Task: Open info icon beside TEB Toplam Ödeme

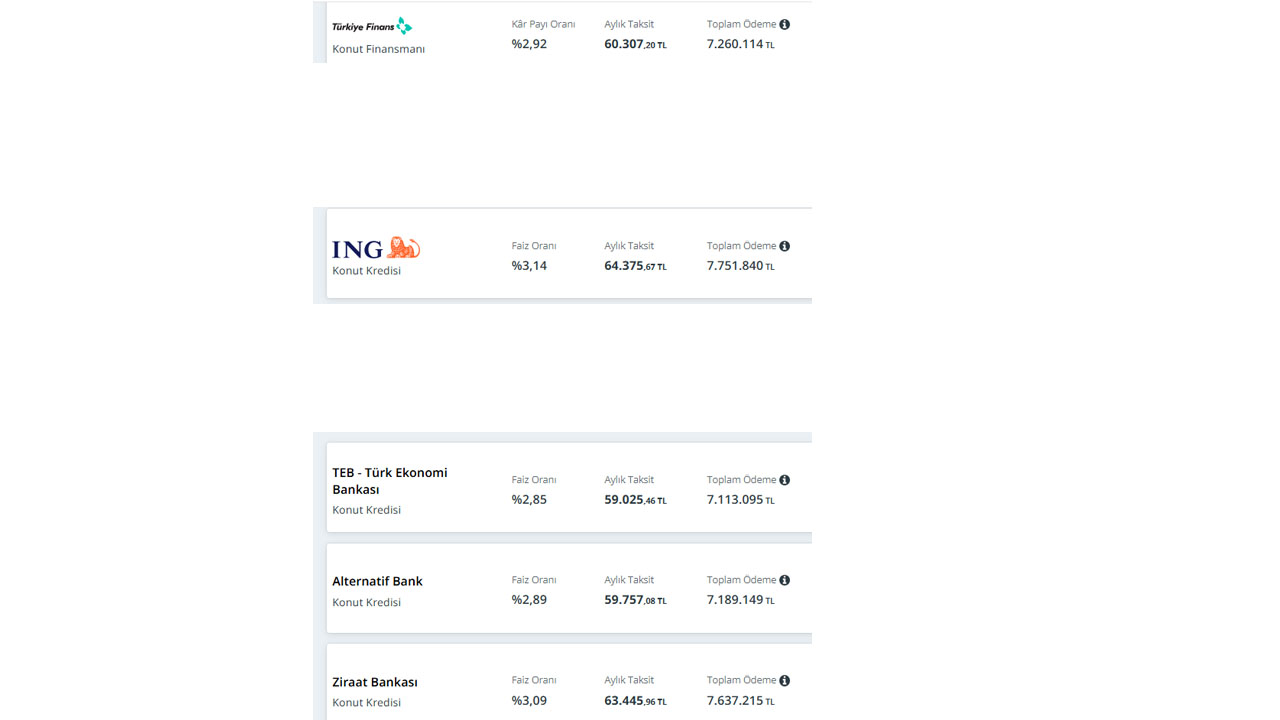Action: pyautogui.click(x=784, y=480)
